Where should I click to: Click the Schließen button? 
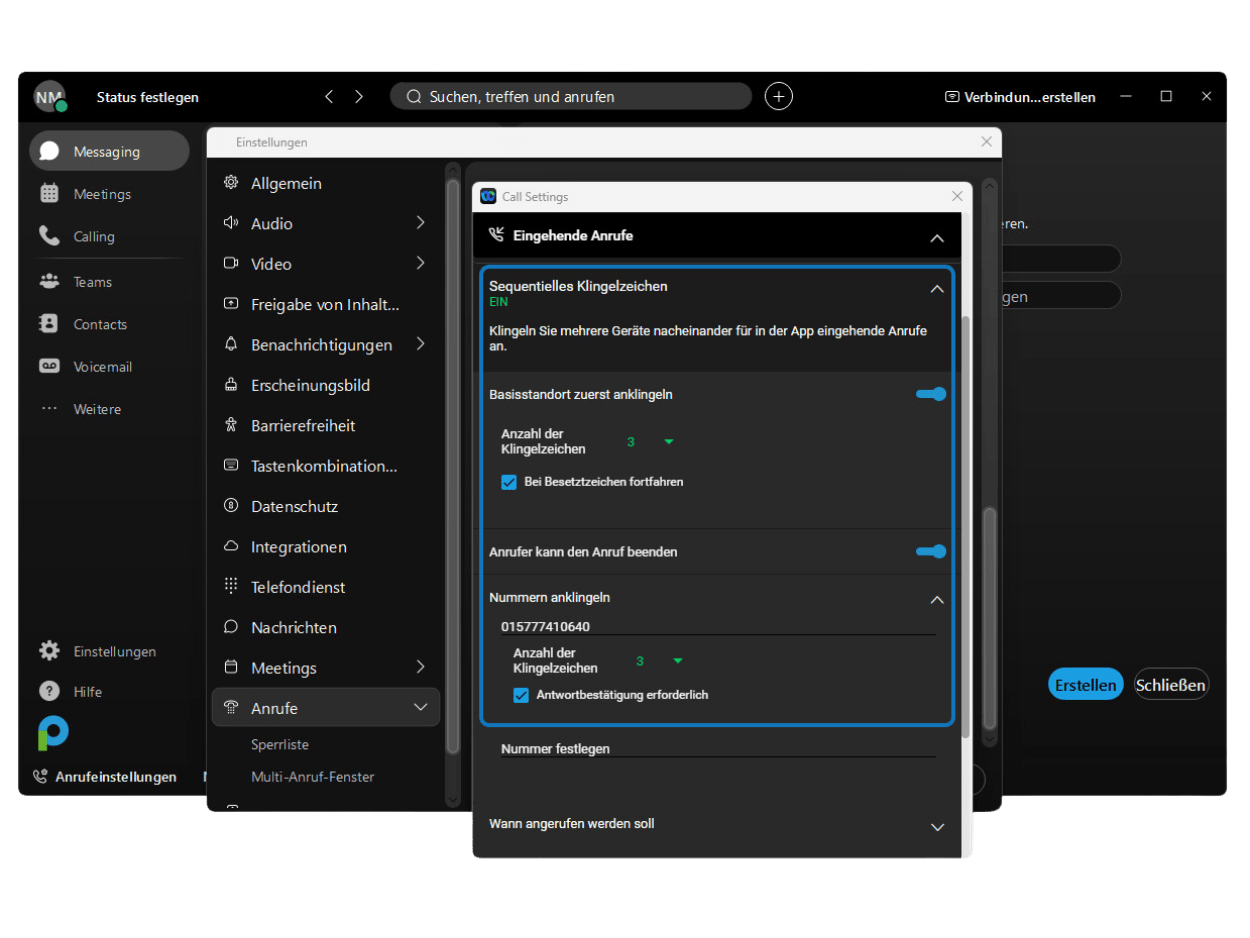1171,684
